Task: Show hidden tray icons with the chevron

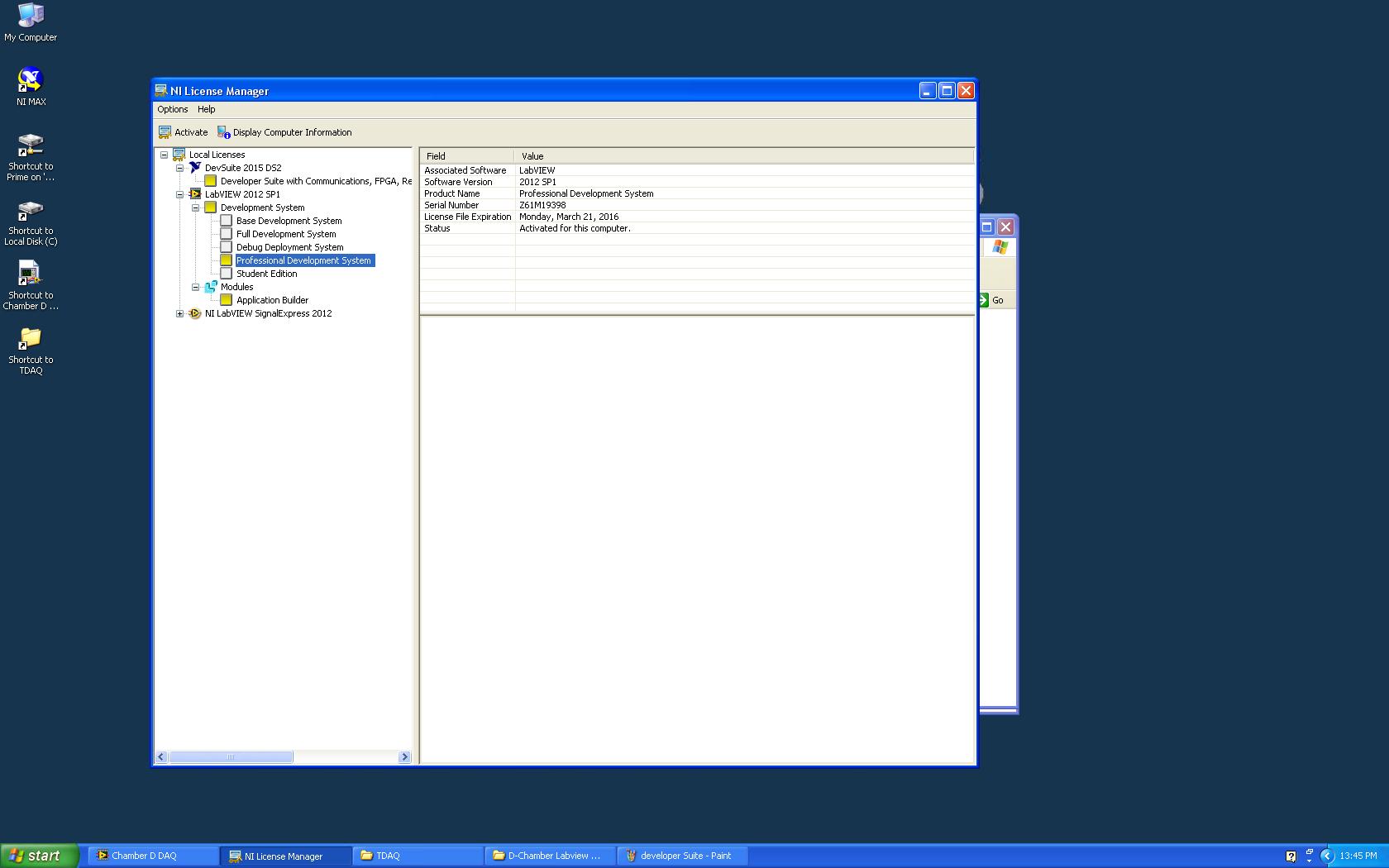Action: pos(1327,856)
